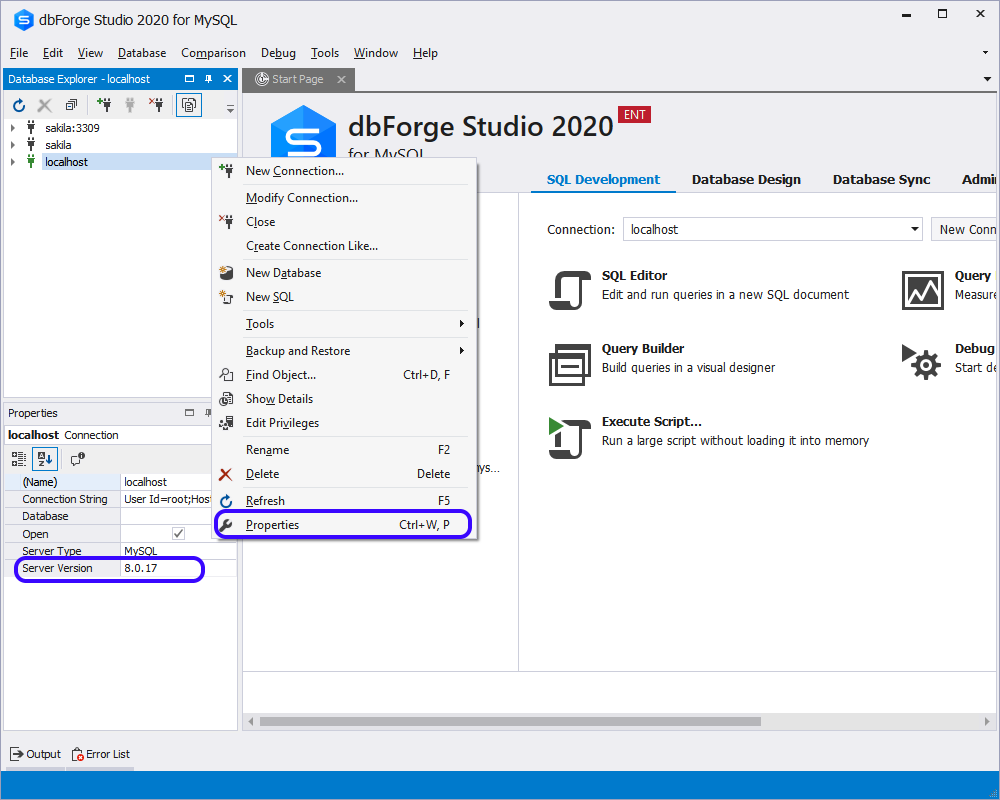1000x800 pixels.
Task: Click the Refresh icon in Database Explorer toolbar
Action: [x=19, y=105]
